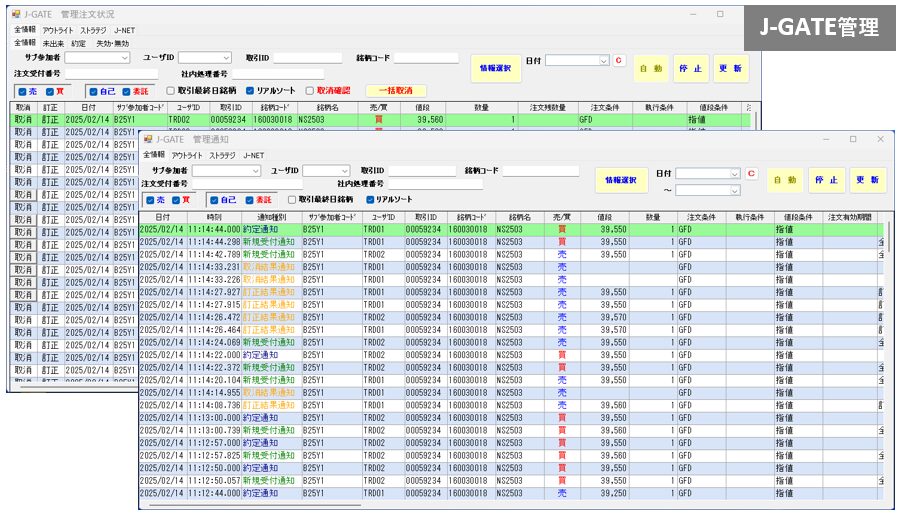Click 情報選択 button in 管理通知 window
This screenshot has height=516, width=905.
pyautogui.click(x=621, y=181)
